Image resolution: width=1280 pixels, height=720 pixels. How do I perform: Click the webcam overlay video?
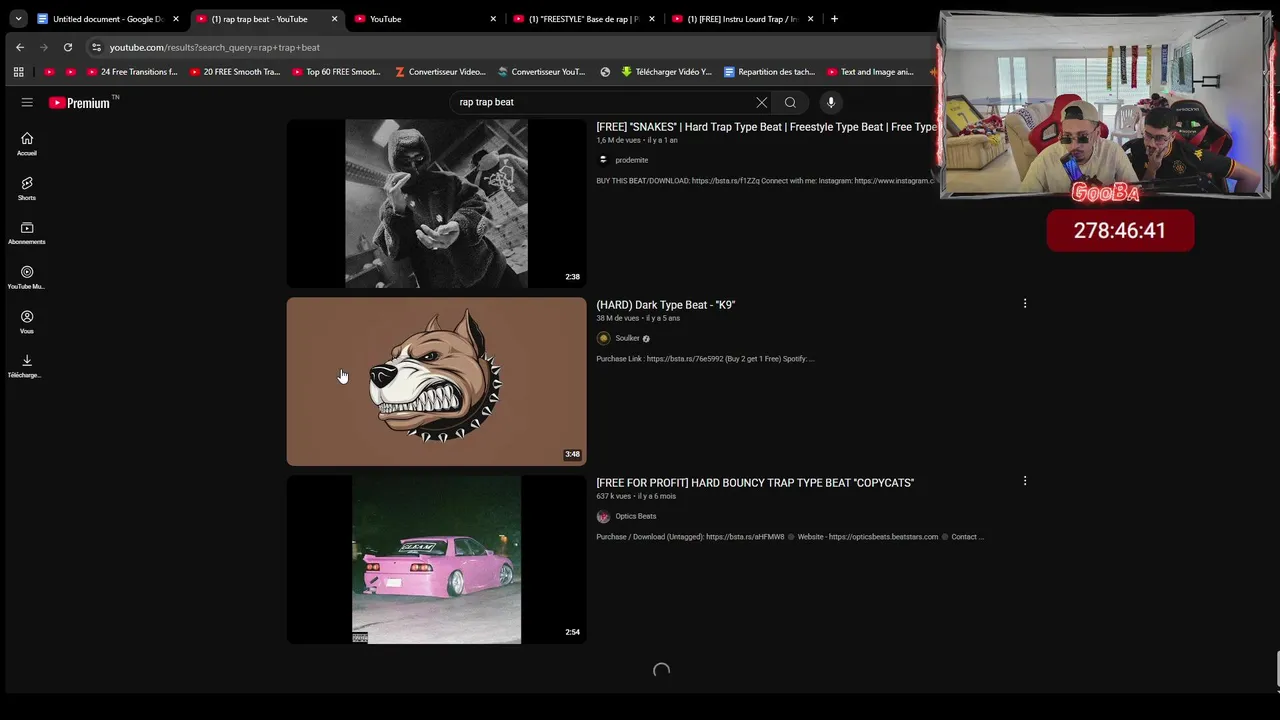(x=1105, y=105)
